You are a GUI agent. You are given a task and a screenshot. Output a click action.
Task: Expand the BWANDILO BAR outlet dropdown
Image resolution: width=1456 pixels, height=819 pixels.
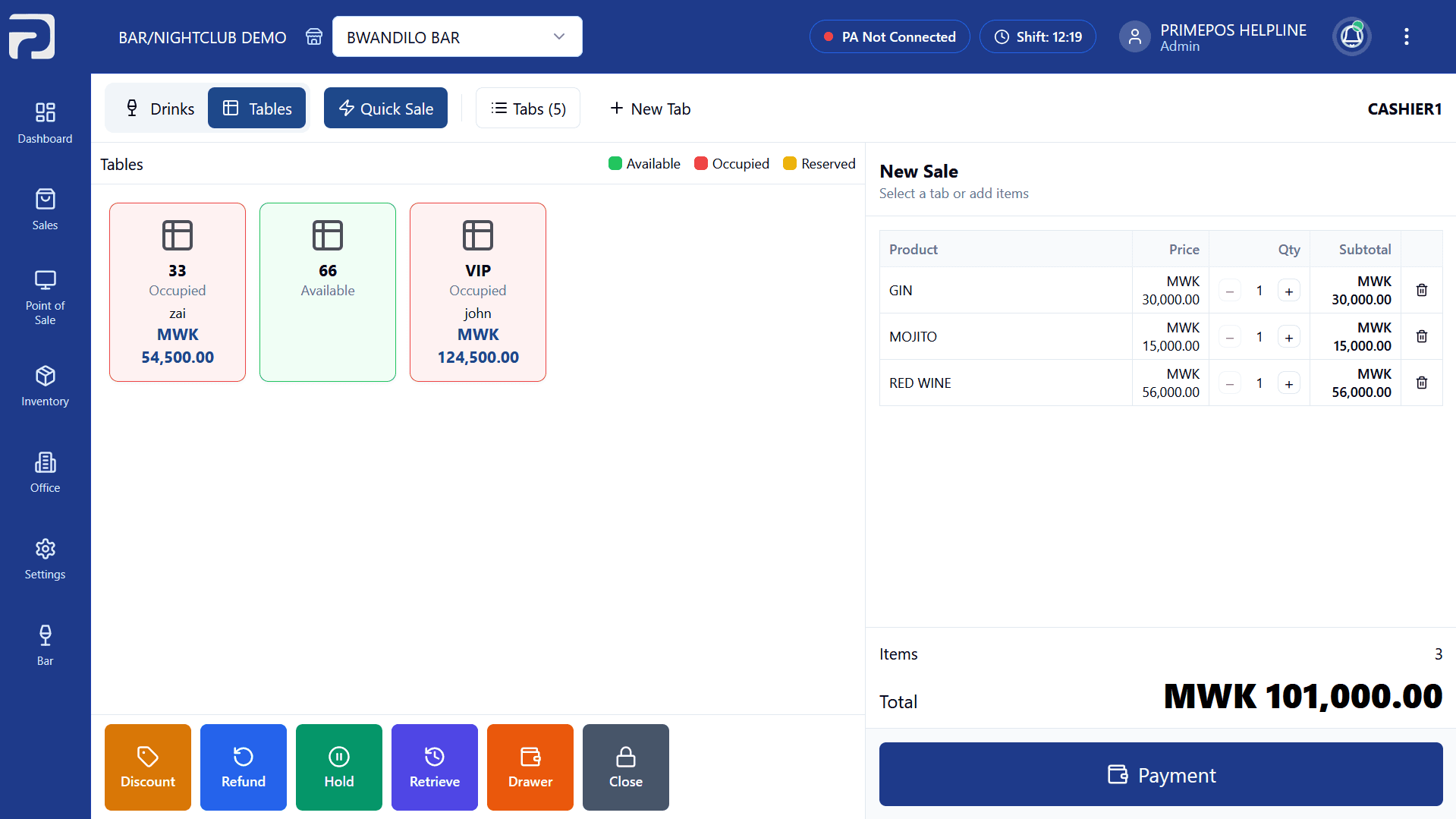[x=457, y=36]
